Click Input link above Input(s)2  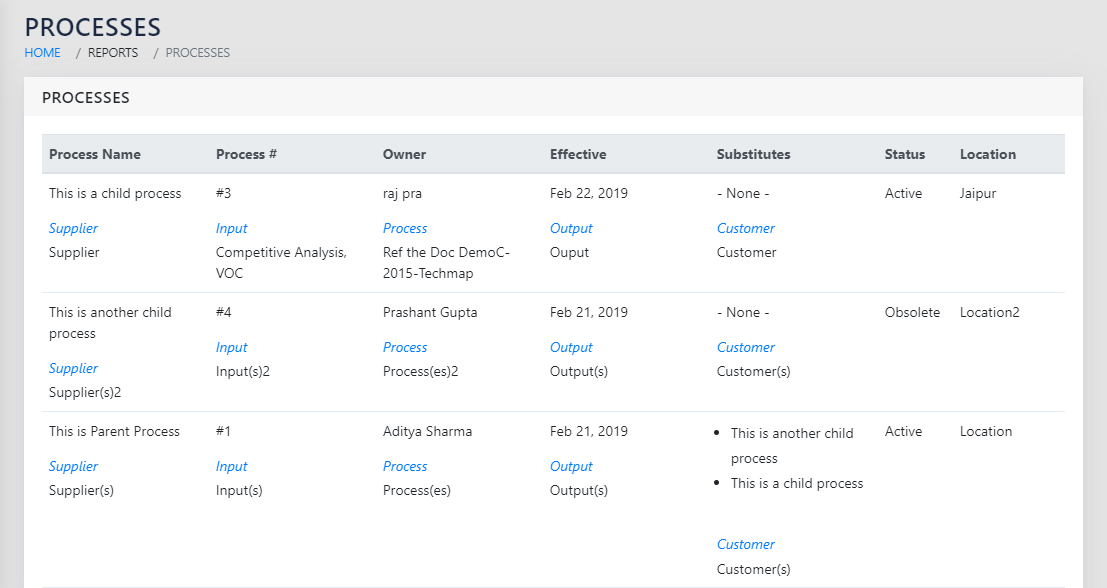[231, 347]
